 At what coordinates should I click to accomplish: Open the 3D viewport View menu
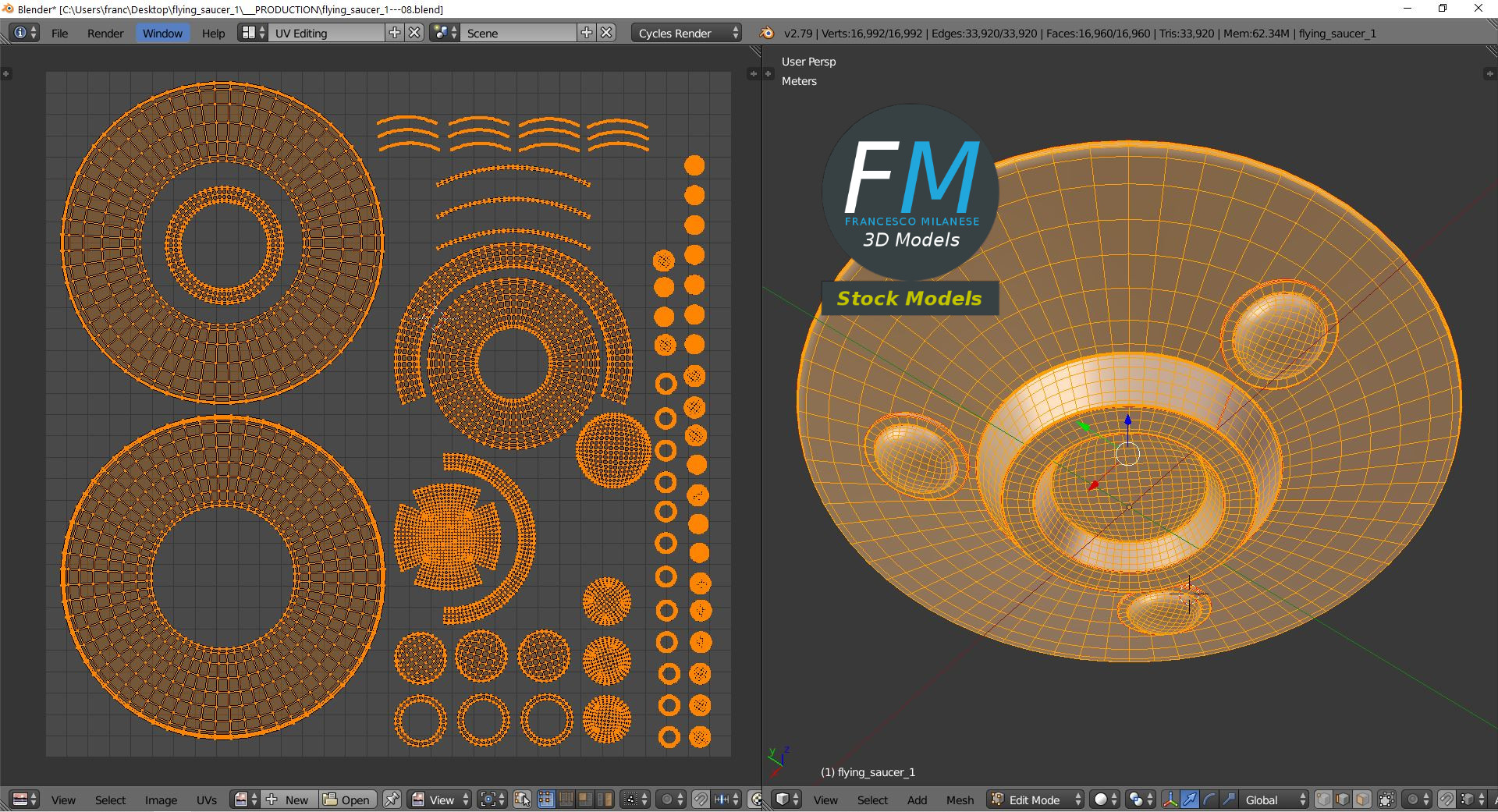click(x=825, y=800)
